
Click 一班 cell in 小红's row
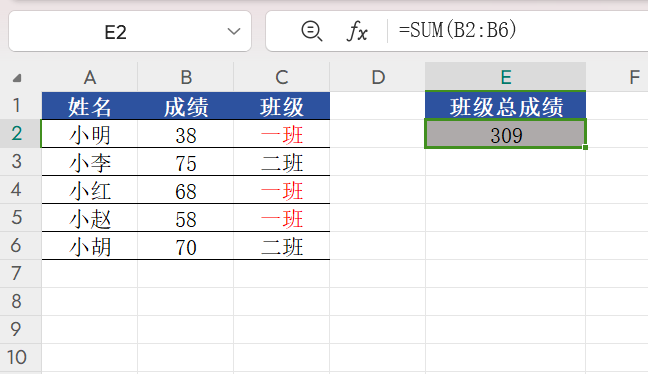(282, 190)
